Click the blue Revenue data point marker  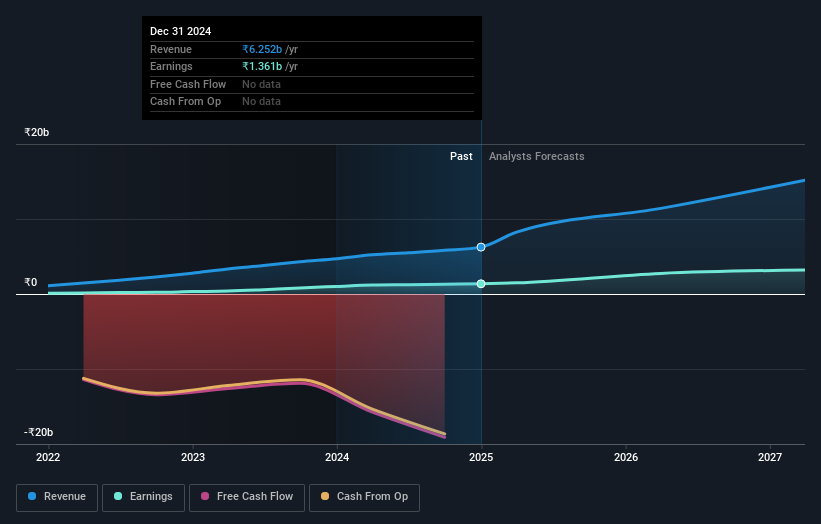click(481, 247)
